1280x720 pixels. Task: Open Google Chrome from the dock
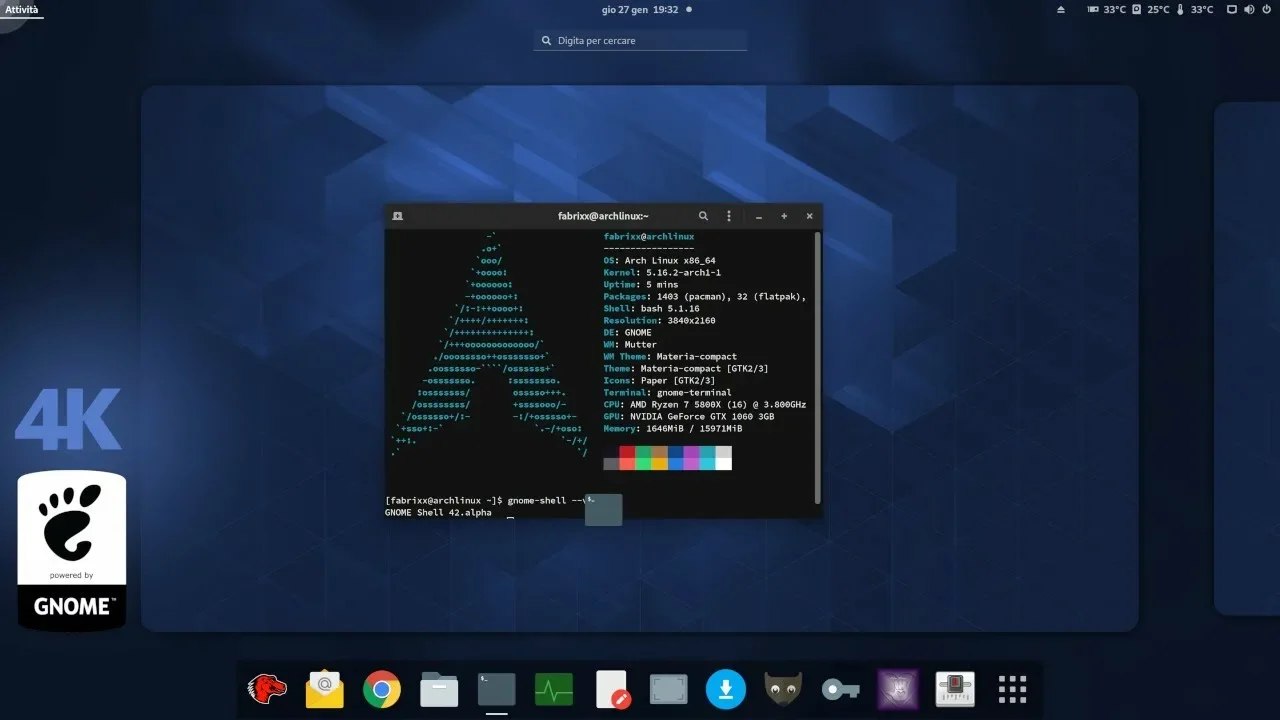(382, 689)
